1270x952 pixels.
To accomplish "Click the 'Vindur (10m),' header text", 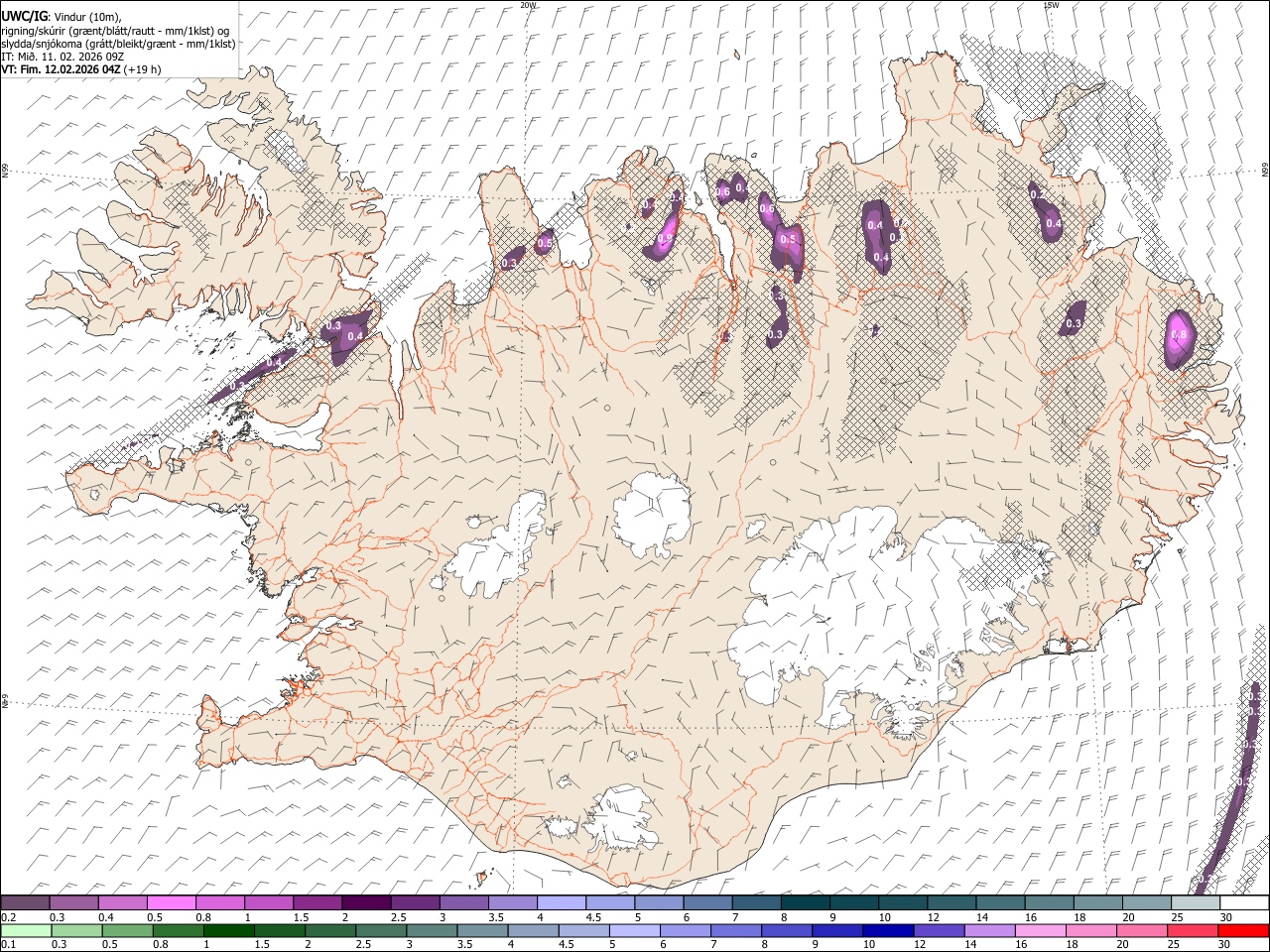I will [x=86, y=17].
